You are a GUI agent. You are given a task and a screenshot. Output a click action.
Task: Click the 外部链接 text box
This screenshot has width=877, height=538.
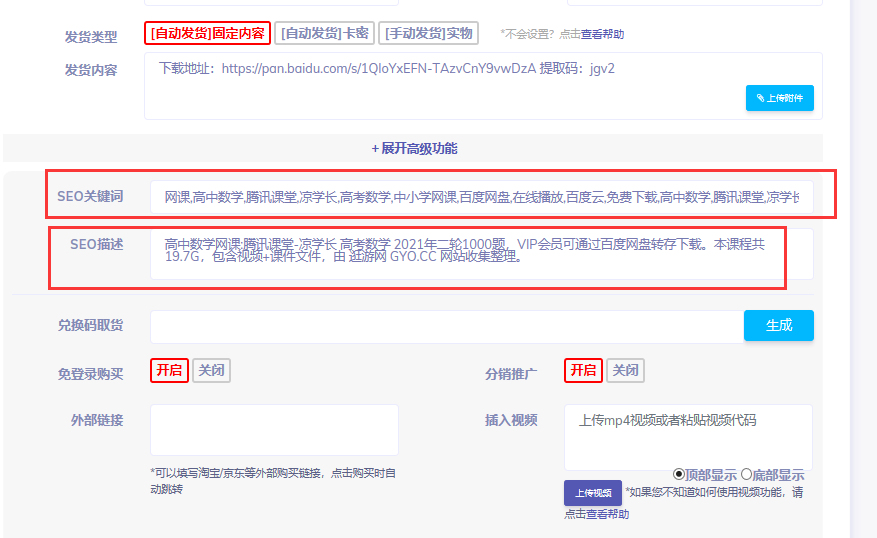[274, 430]
